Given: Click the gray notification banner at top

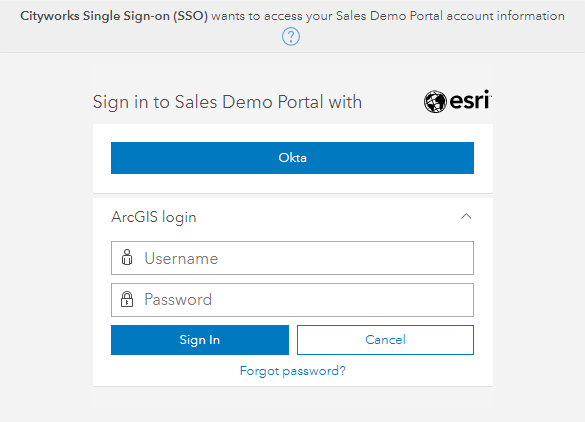Looking at the screenshot, I should (292, 26).
